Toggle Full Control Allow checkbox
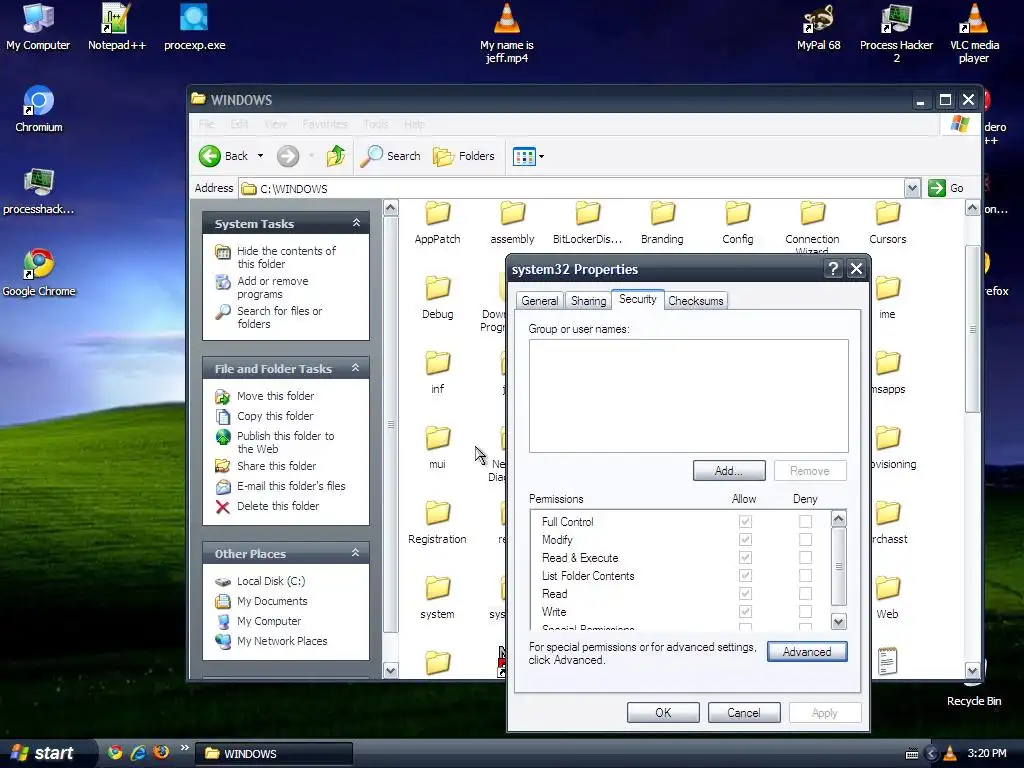This screenshot has height=768, width=1024. click(x=745, y=521)
